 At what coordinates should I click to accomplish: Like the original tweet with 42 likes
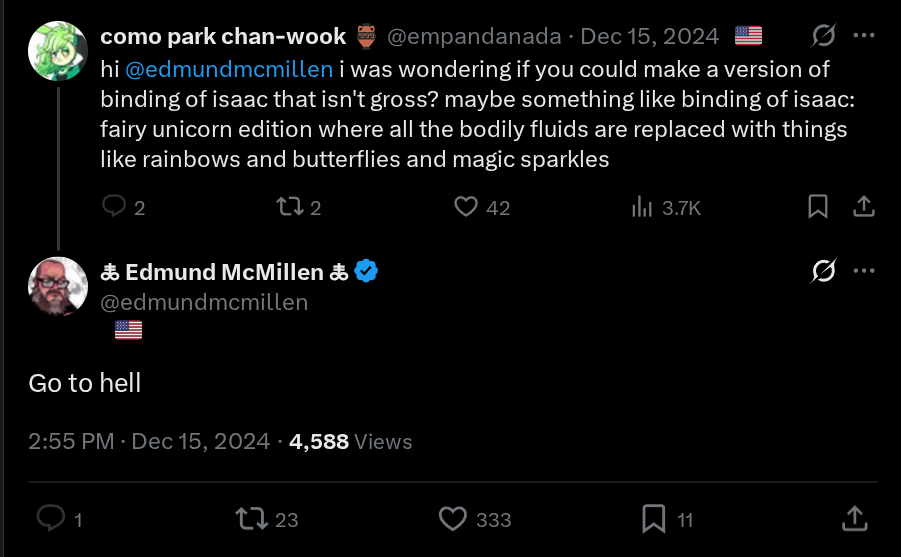point(466,207)
